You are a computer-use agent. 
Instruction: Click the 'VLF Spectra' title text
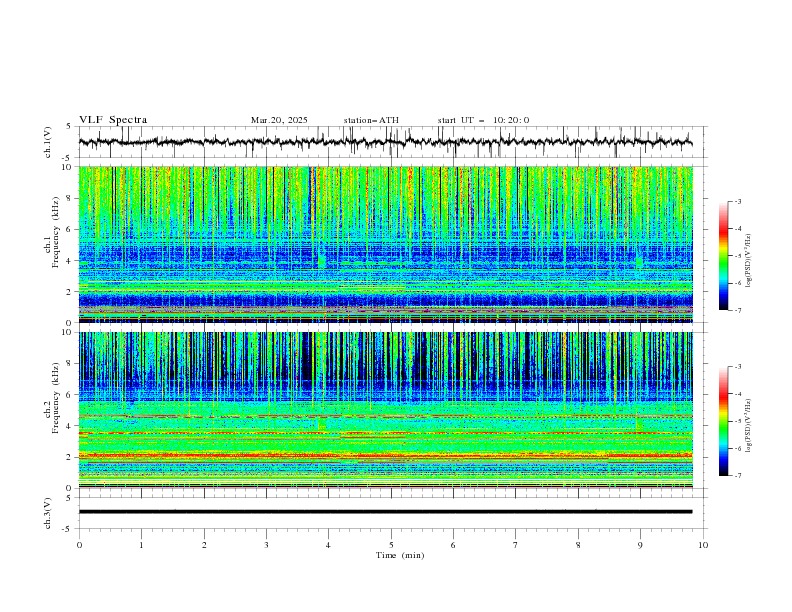(113, 120)
